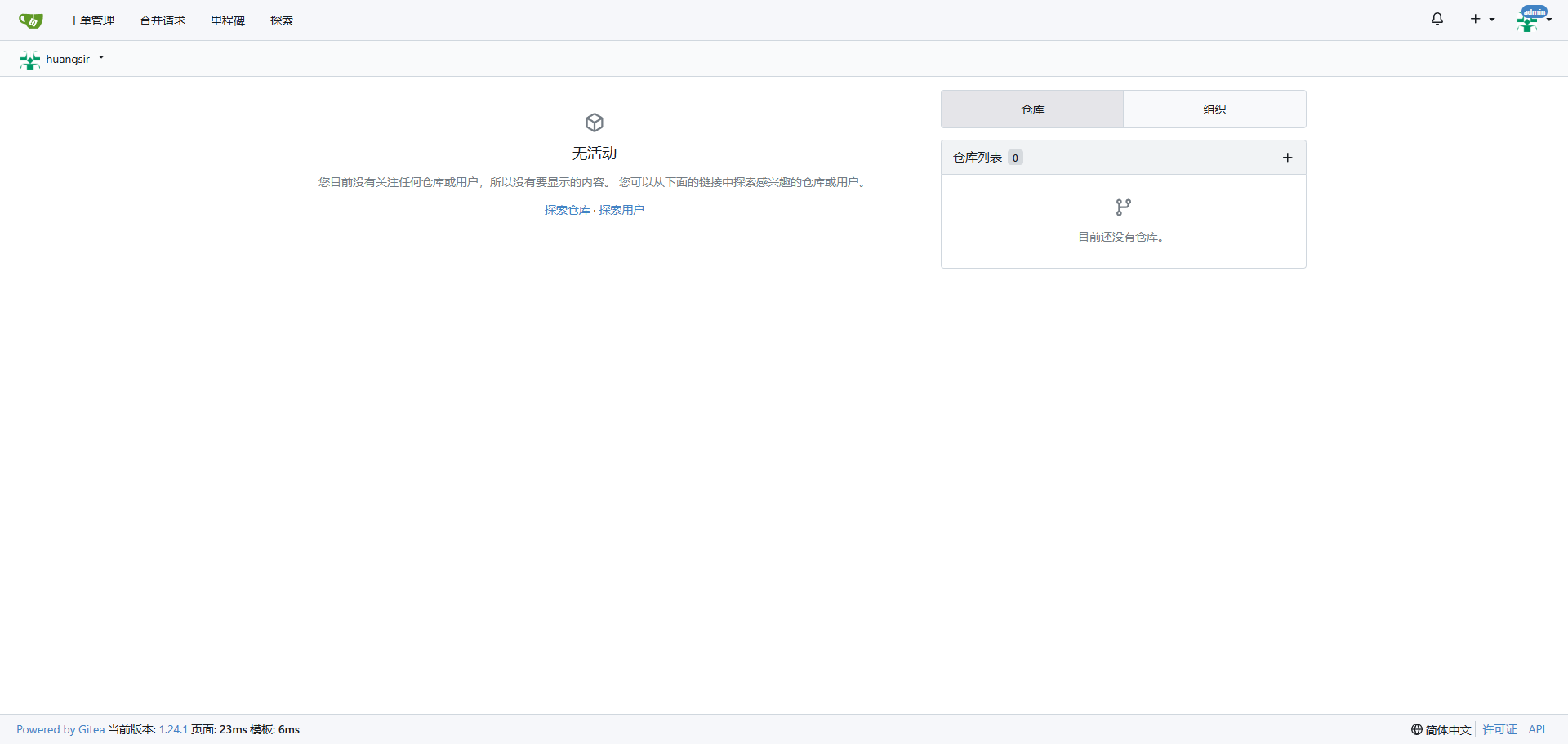The width and height of the screenshot is (1568, 744).
Task: Click the repository count badge 0
Action: click(1015, 158)
